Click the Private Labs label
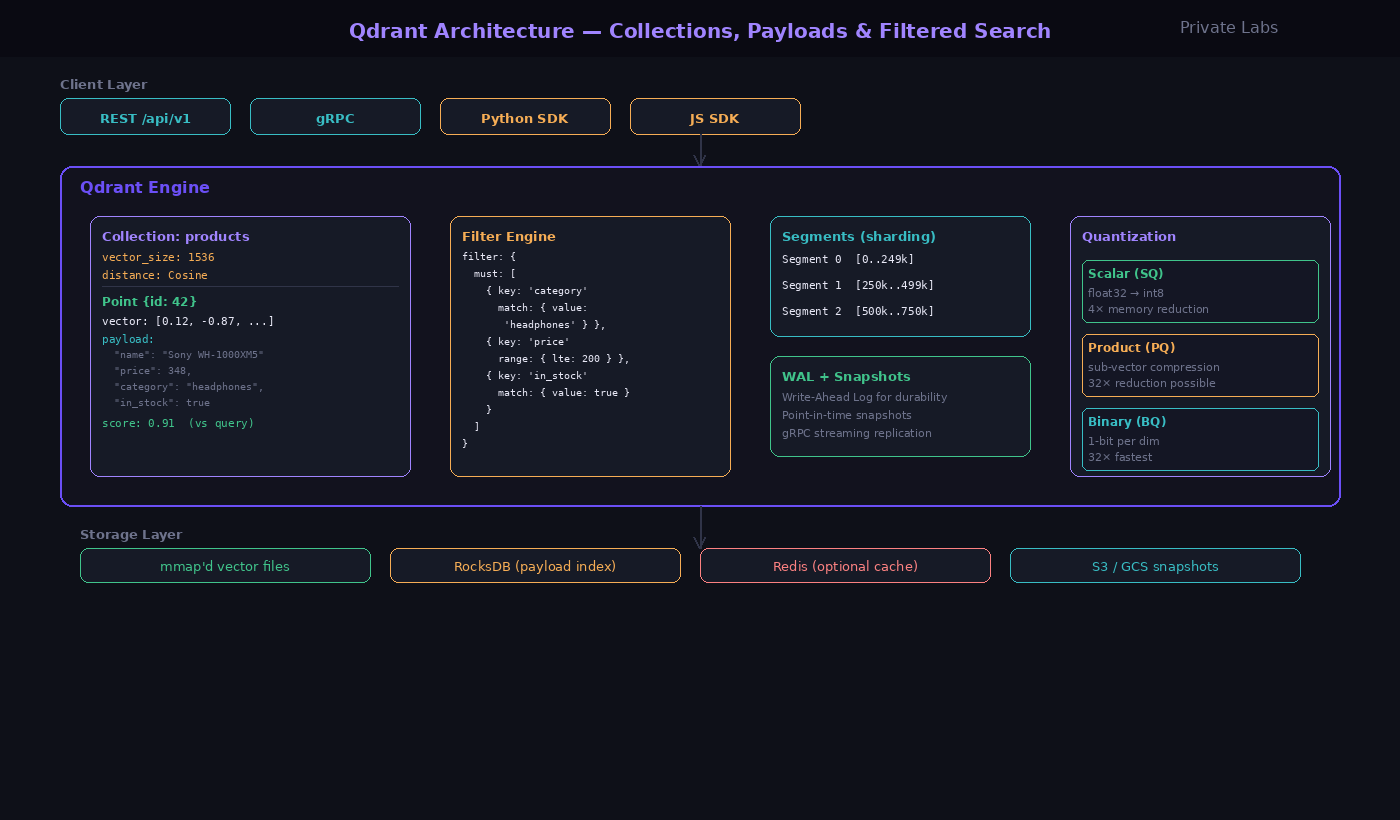1400x820 pixels. tap(1229, 28)
